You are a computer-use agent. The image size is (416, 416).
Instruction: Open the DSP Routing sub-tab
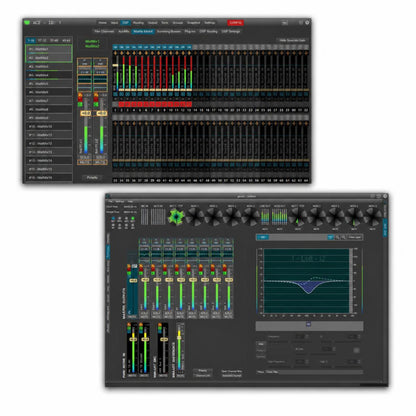click(x=208, y=31)
